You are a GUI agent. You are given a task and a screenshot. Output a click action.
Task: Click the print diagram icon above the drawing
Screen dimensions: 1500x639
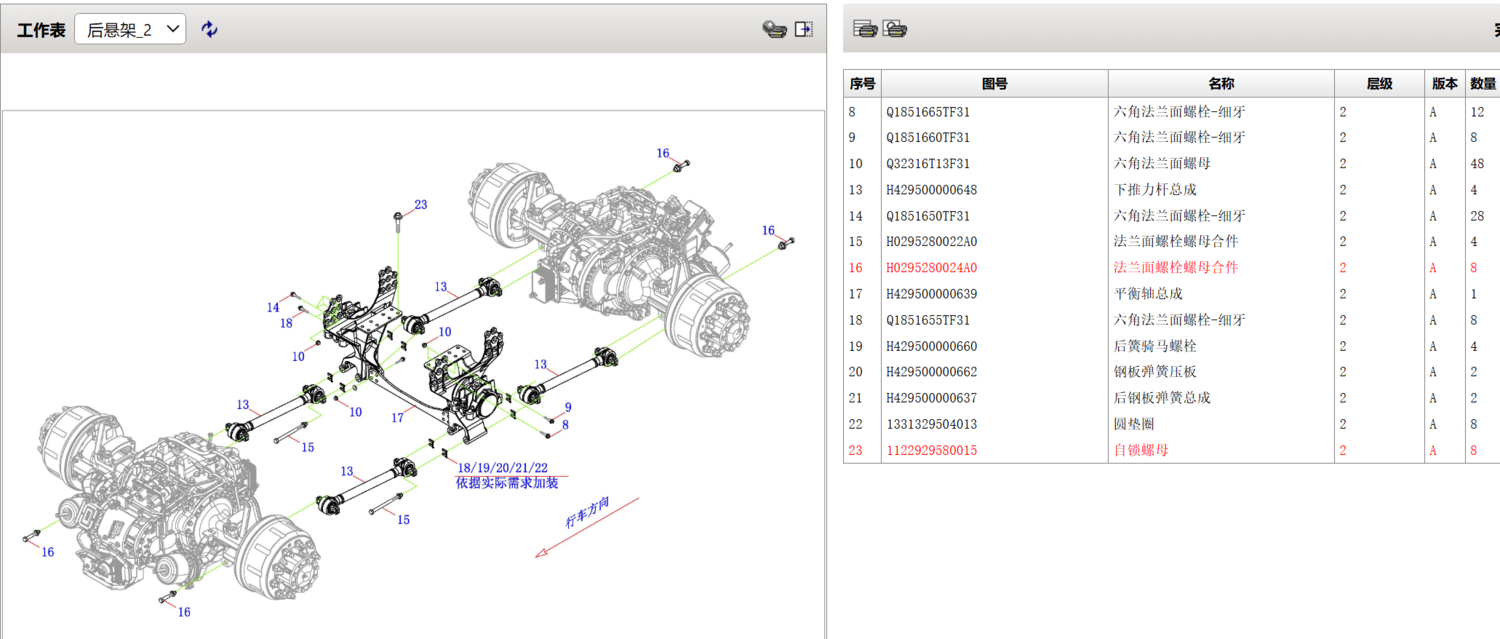tap(774, 29)
